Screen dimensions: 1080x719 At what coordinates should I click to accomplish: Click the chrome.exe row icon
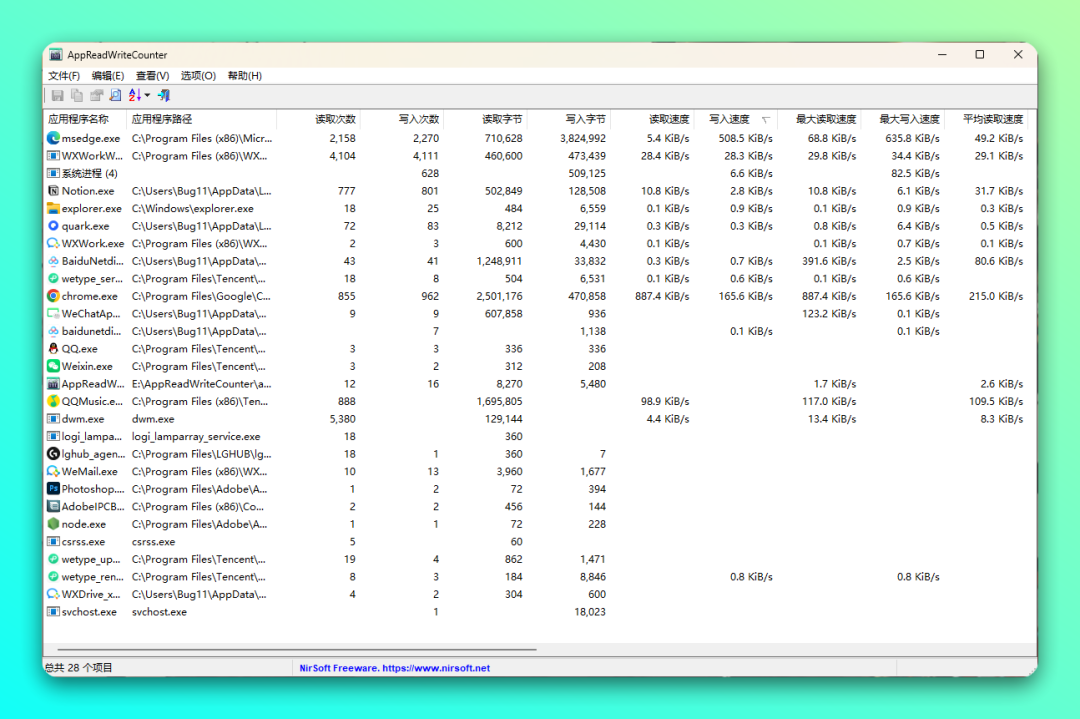pyautogui.click(x=54, y=296)
